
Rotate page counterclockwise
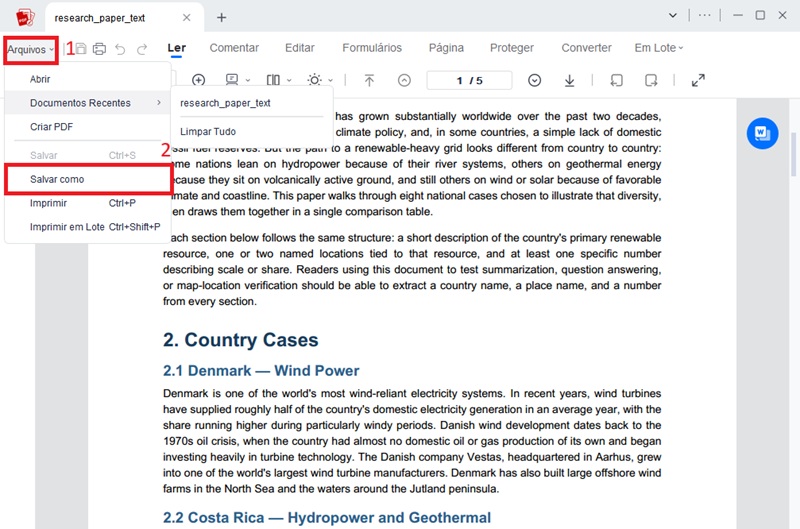616,80
